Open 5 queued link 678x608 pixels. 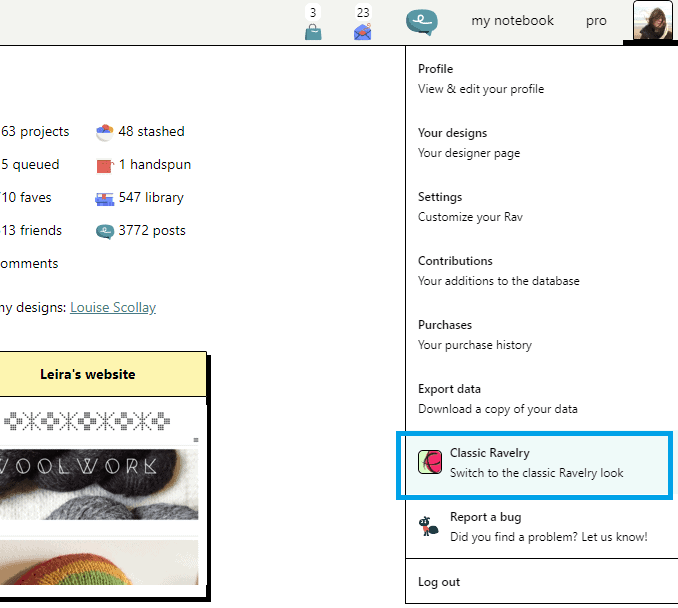coord(30,164)
